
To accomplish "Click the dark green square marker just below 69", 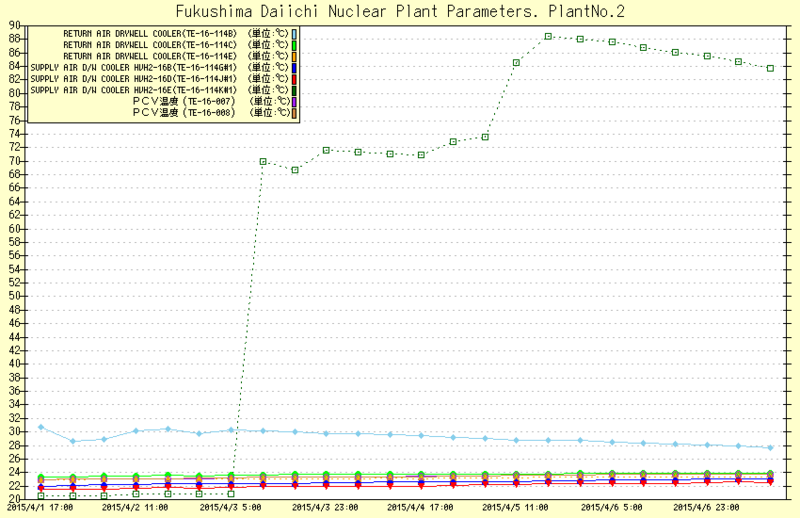I will pyautogui.click(x=295, y=170).
